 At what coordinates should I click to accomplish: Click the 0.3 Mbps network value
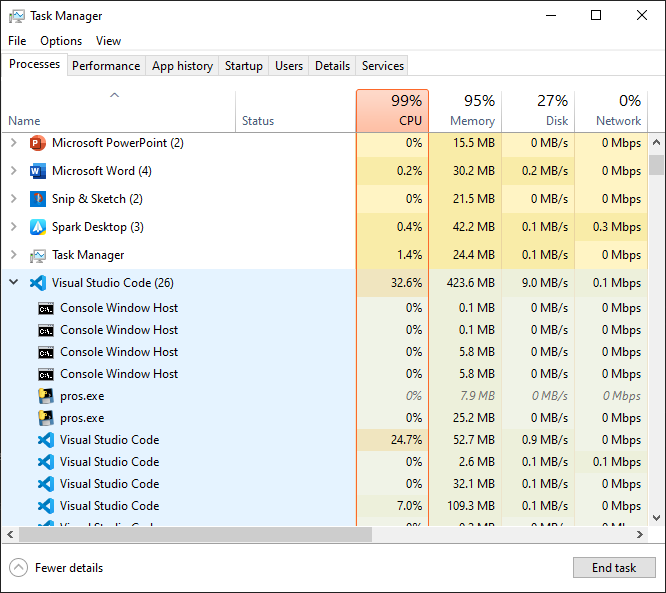click(x=617, y=227)
